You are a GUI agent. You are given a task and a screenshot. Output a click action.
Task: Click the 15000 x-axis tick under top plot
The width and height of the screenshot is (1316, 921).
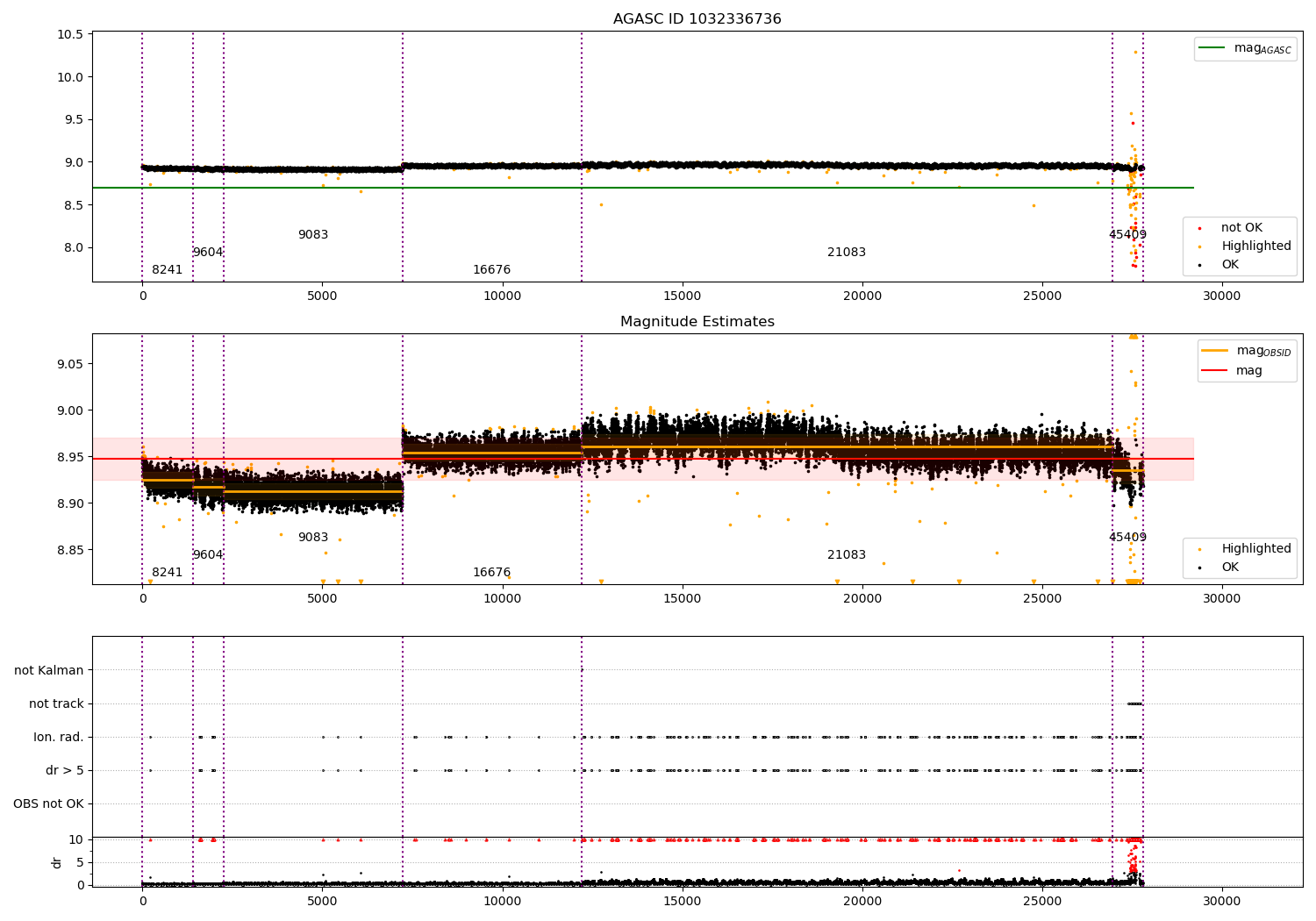[683, 296]
